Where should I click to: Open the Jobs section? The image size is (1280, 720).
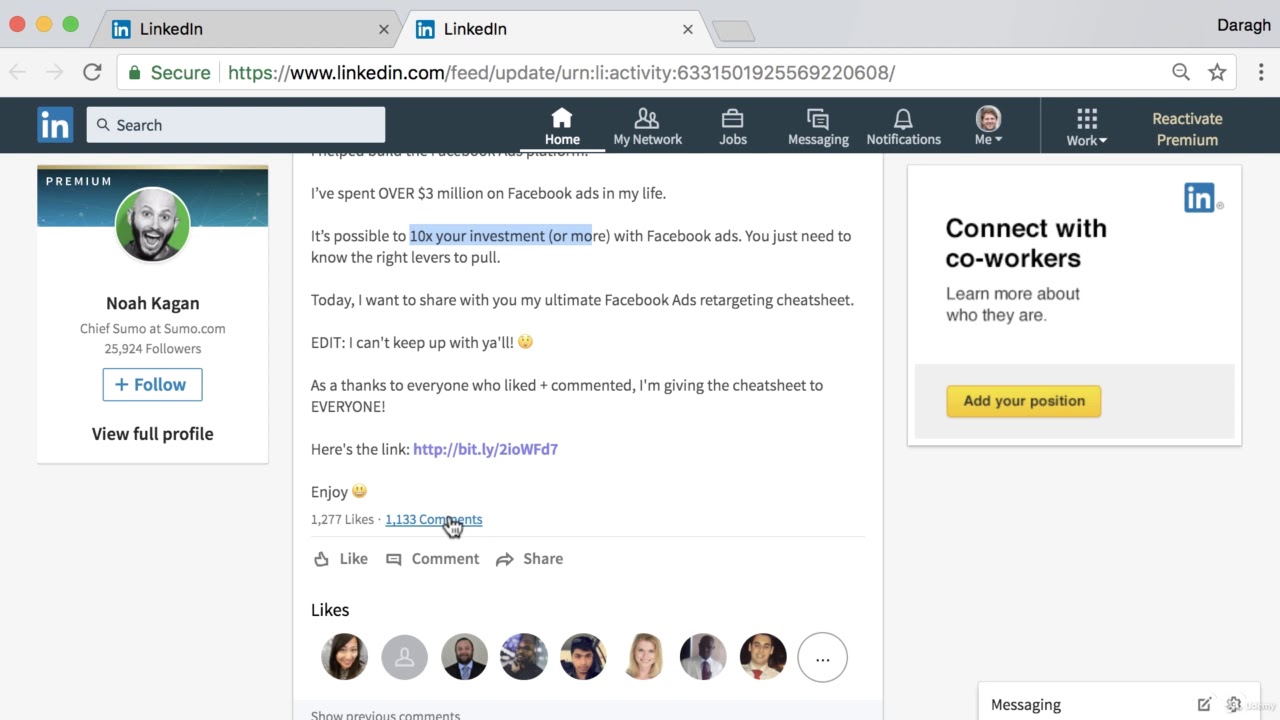733,126
